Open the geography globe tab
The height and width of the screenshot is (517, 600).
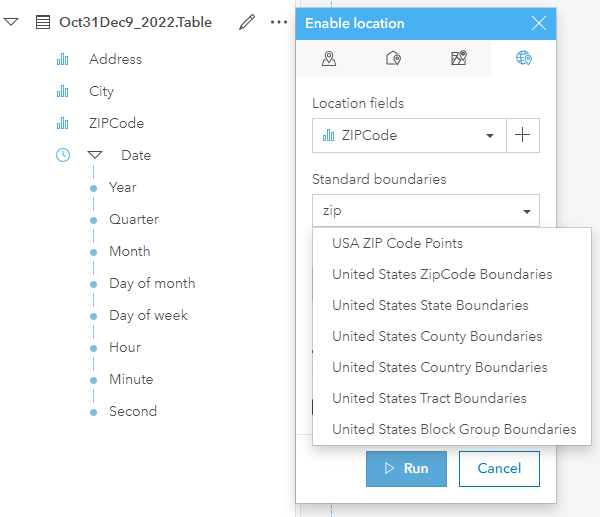point(523,59)
